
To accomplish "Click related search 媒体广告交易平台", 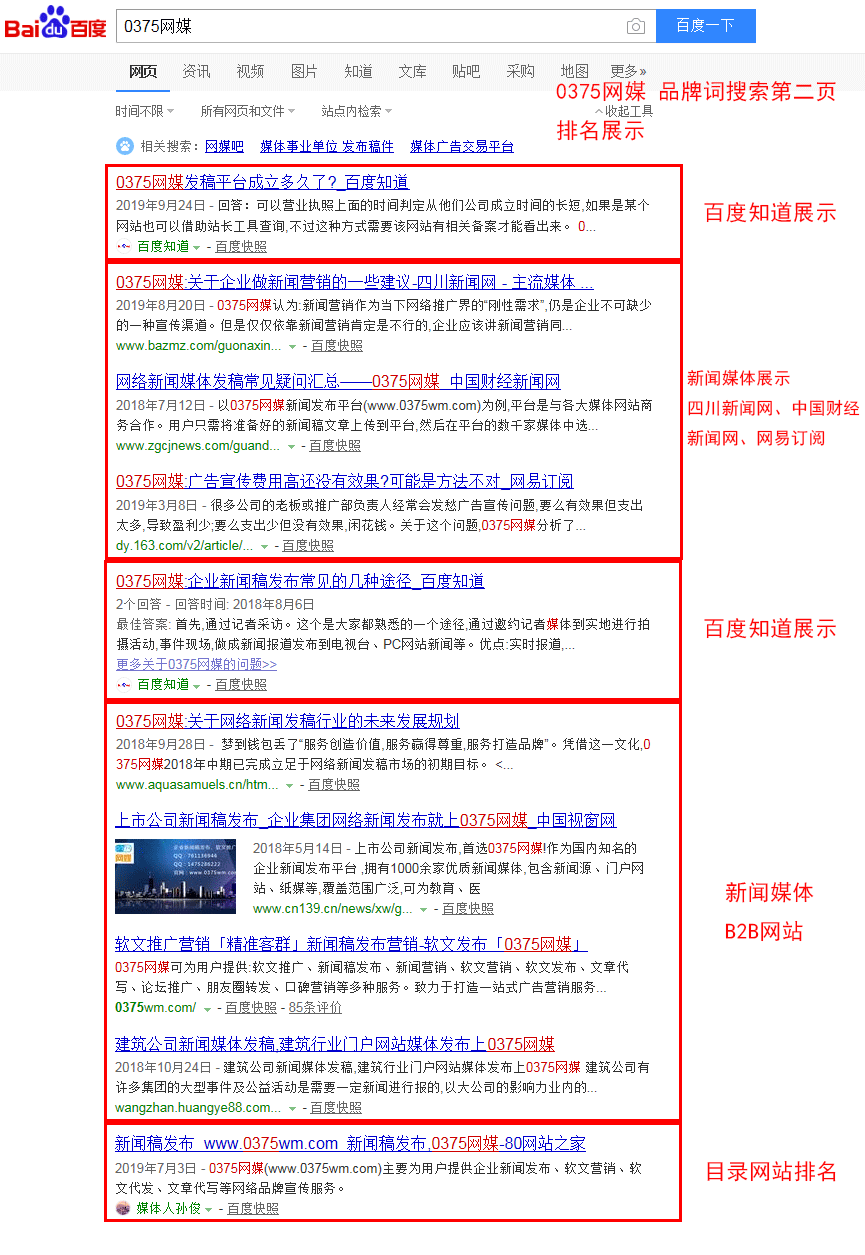I will [462, 146].
